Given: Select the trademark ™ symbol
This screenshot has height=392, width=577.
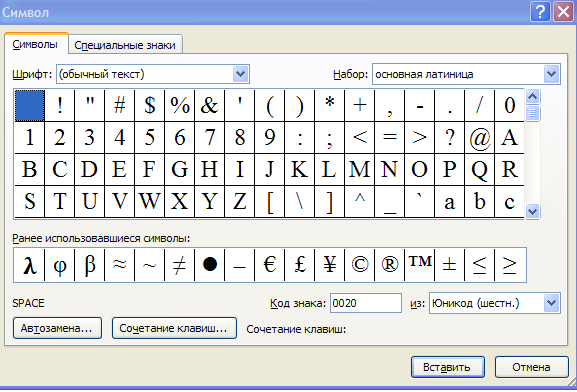Looking at the screenshot, I should (x=420, y=265).
